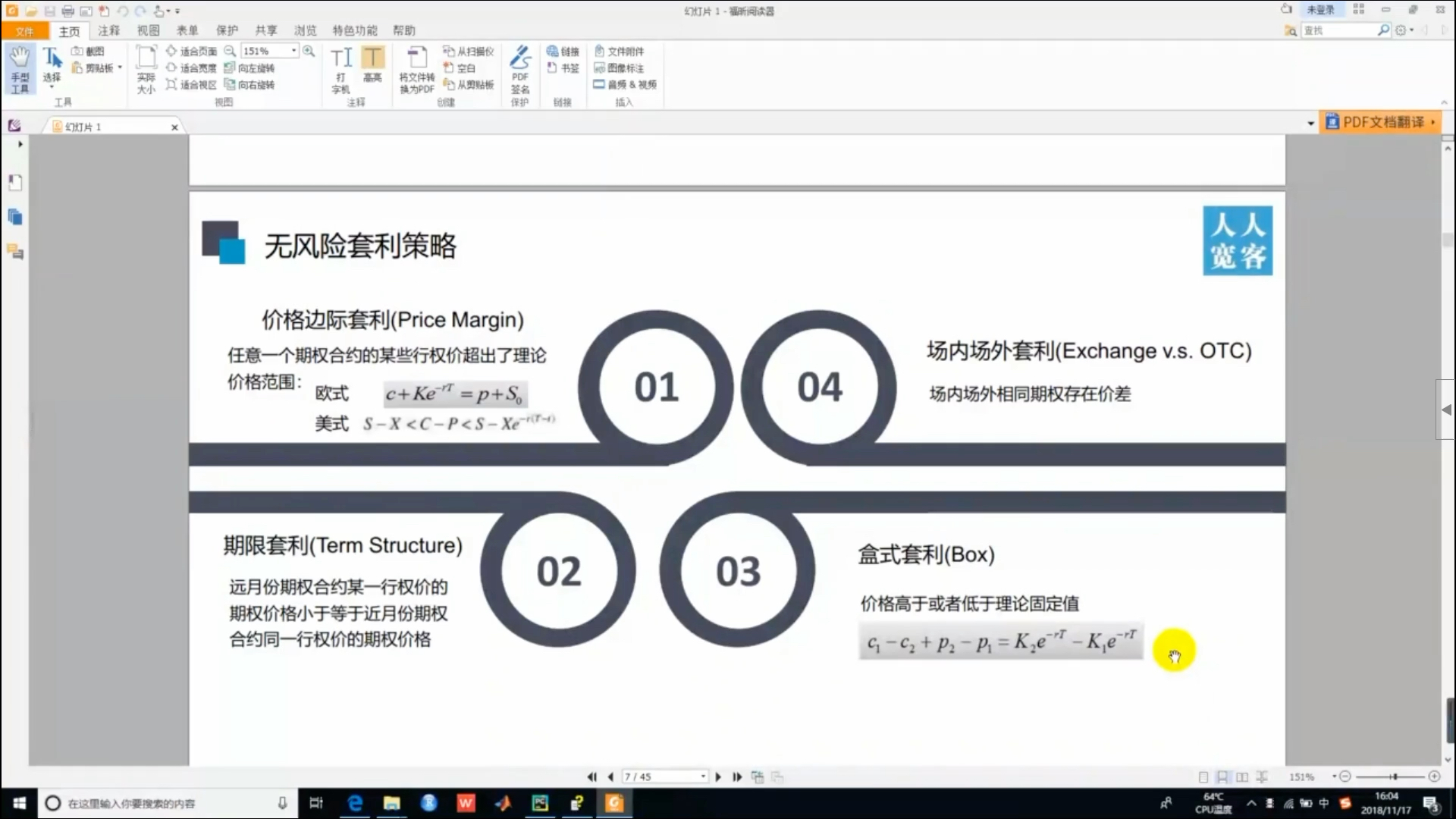Open the Select tool dropdown arrow

(52, 87)
